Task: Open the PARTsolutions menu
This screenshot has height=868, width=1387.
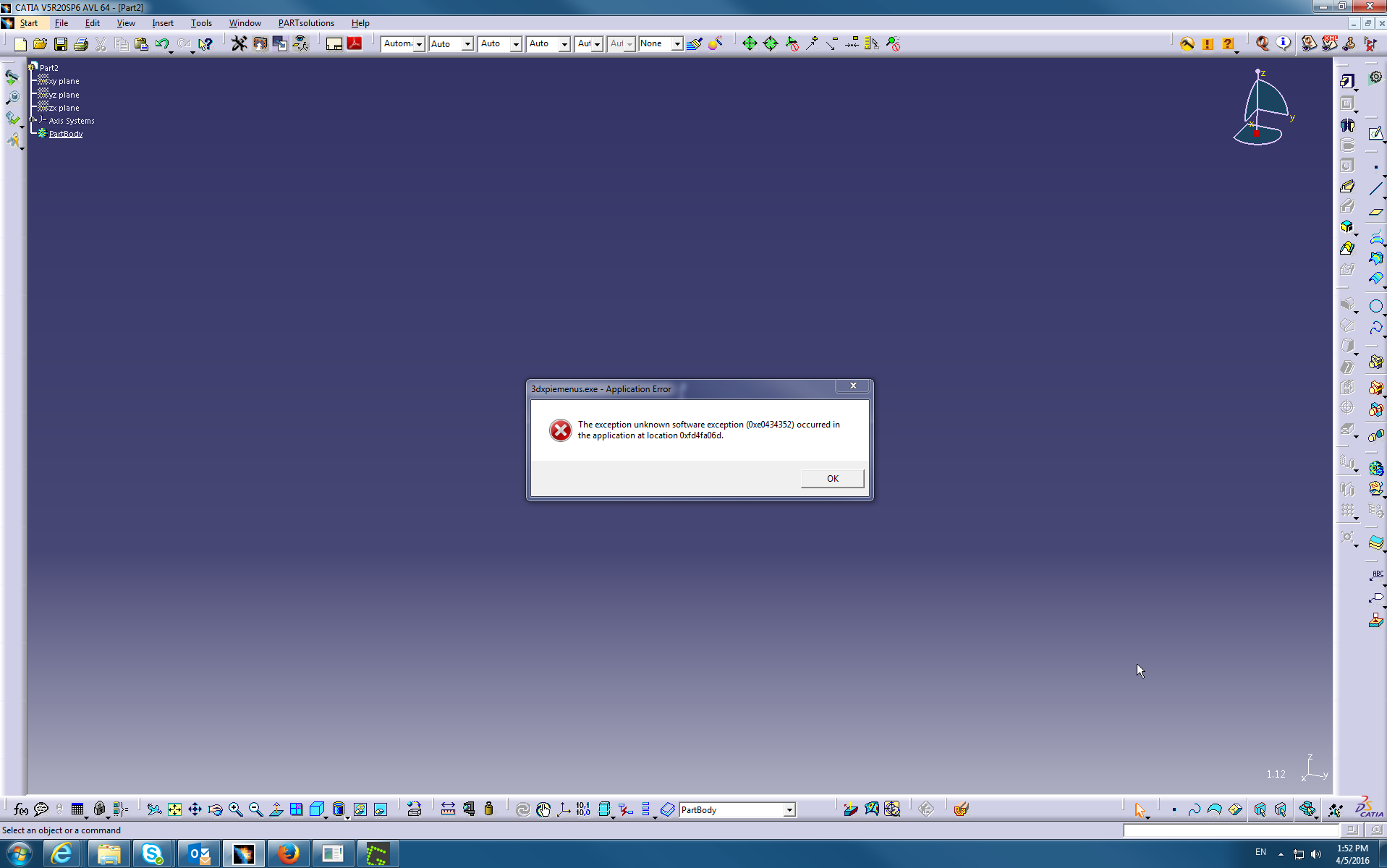Action: tap(306, 23)
